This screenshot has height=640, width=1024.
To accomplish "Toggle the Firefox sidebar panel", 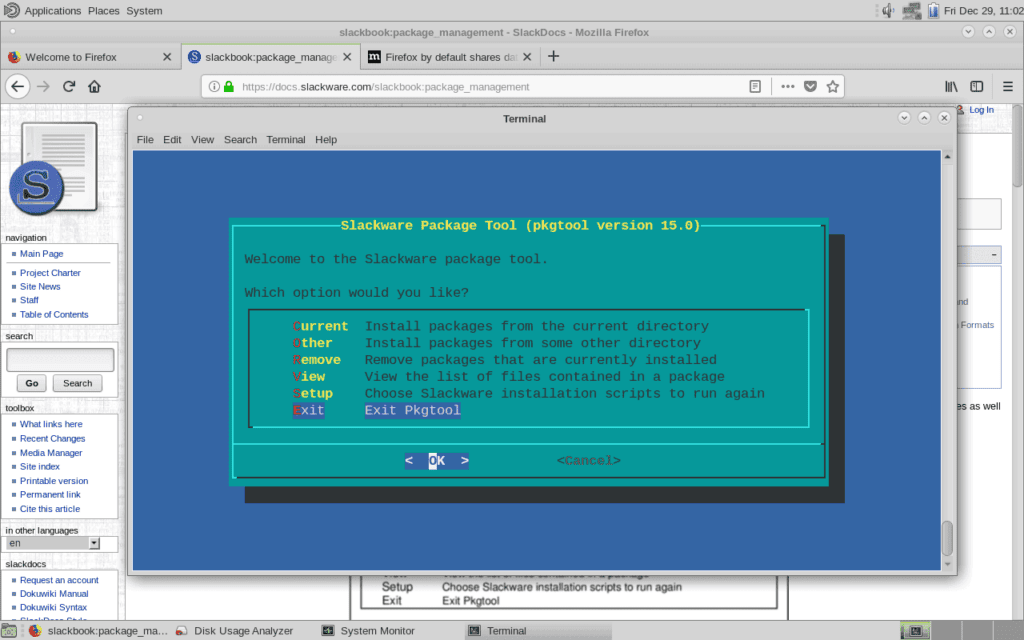I will (x=977, y=87).
